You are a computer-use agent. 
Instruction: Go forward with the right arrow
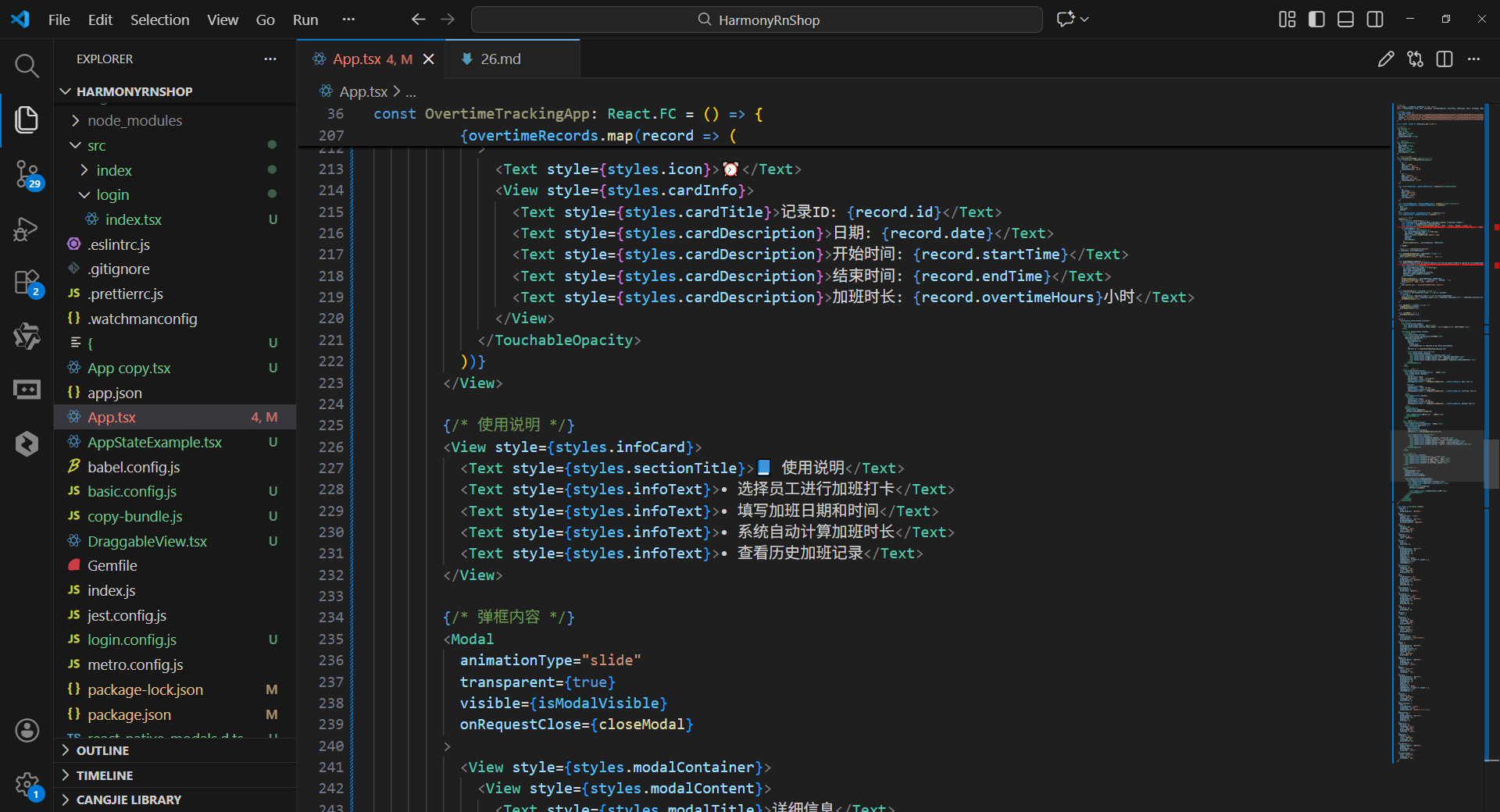click(x=448, y=20)
